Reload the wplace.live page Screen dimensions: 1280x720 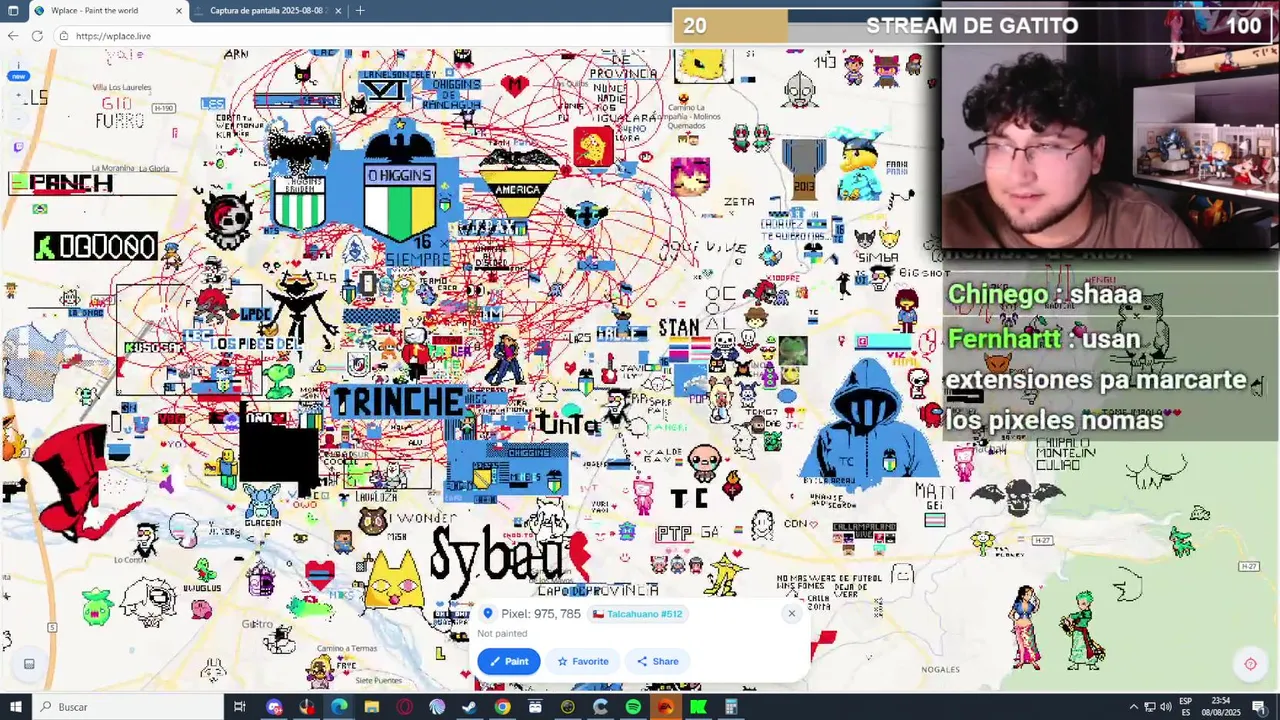[x=37, y=36]
